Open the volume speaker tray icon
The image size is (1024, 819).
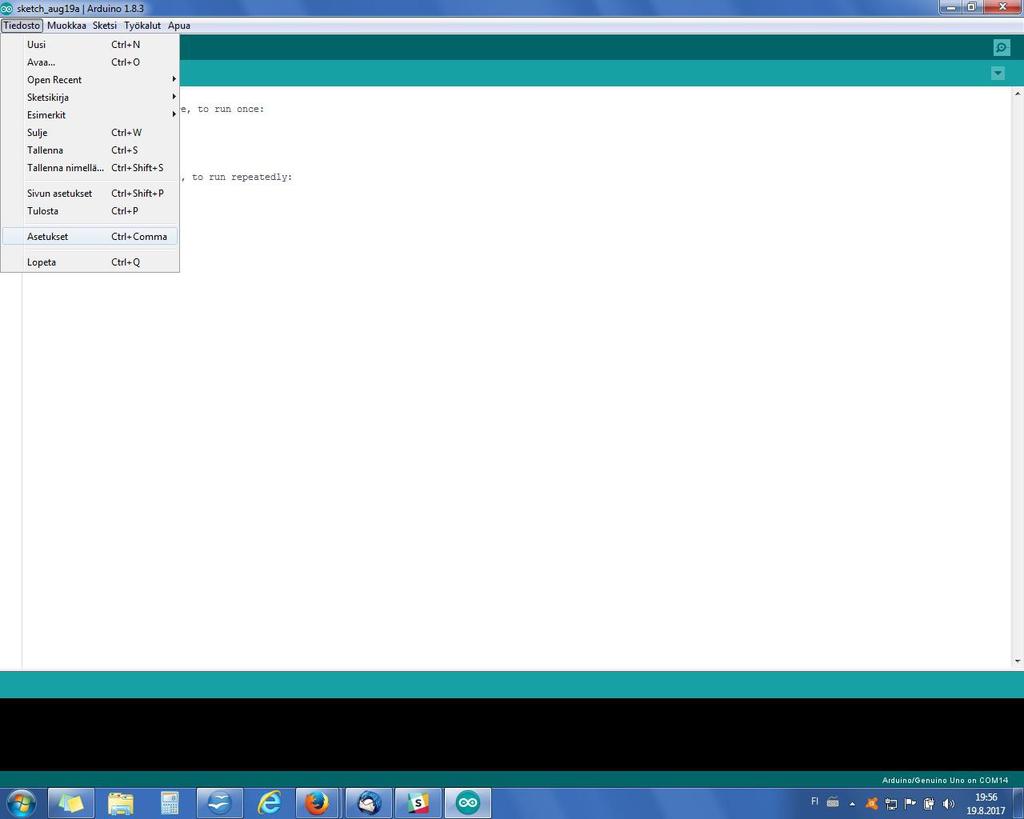point(948,804)
